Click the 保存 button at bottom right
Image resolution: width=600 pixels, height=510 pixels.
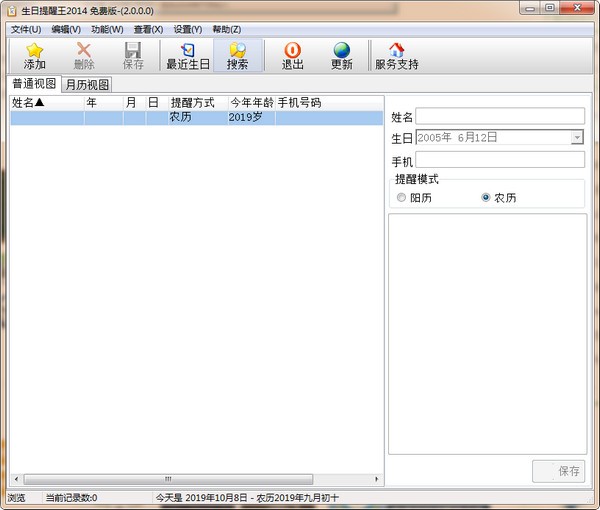point(558,471)
